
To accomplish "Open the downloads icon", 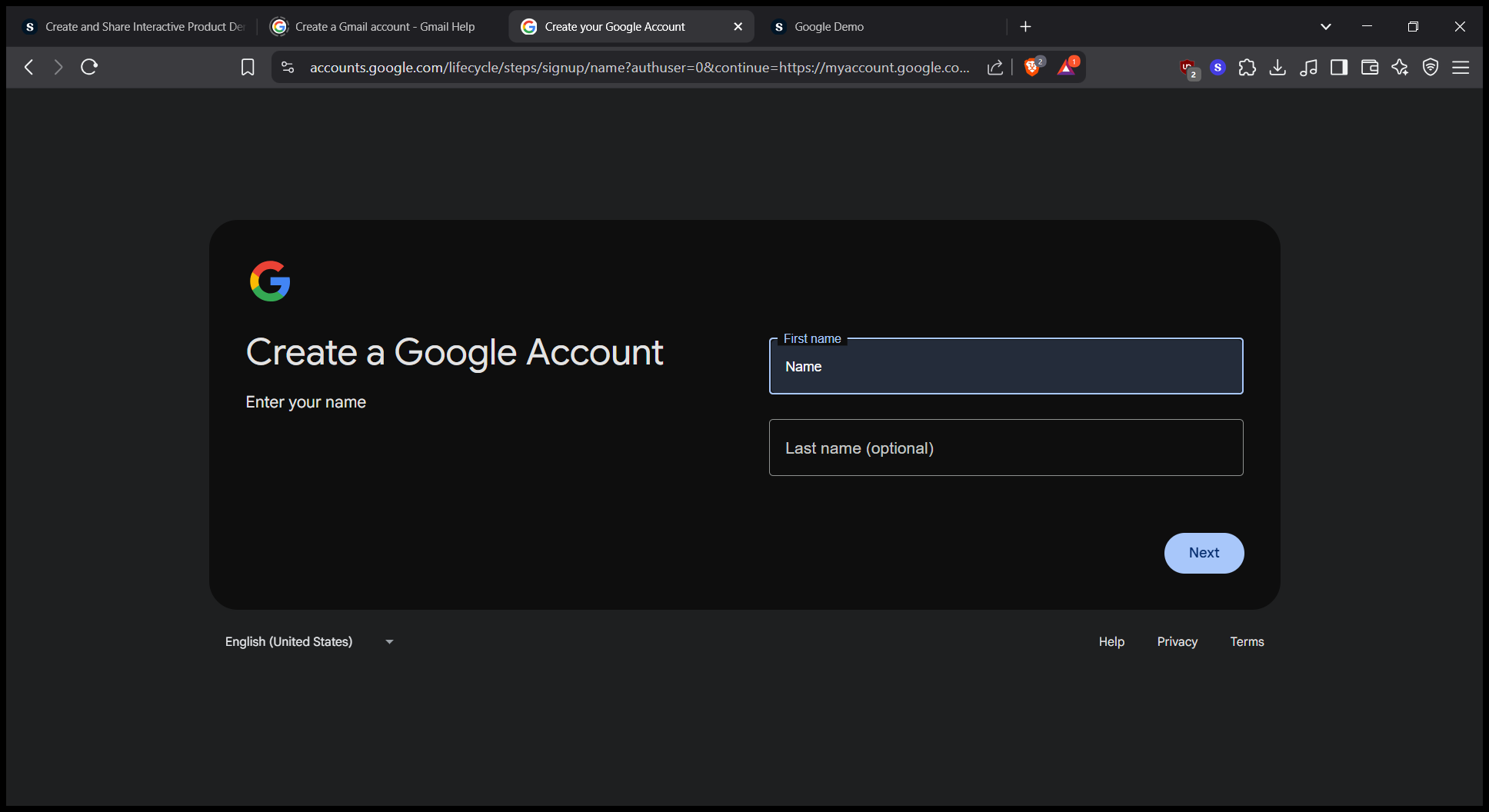I will (x=1277, y=68).
